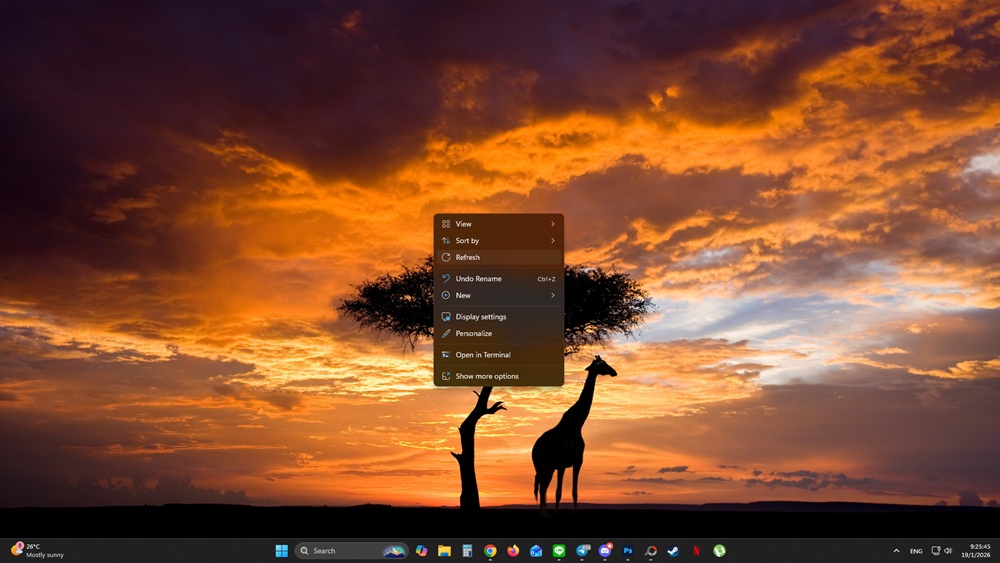1000x563 pixels.
Task: Open the Calculator taskbar icon
Action: 467,551
